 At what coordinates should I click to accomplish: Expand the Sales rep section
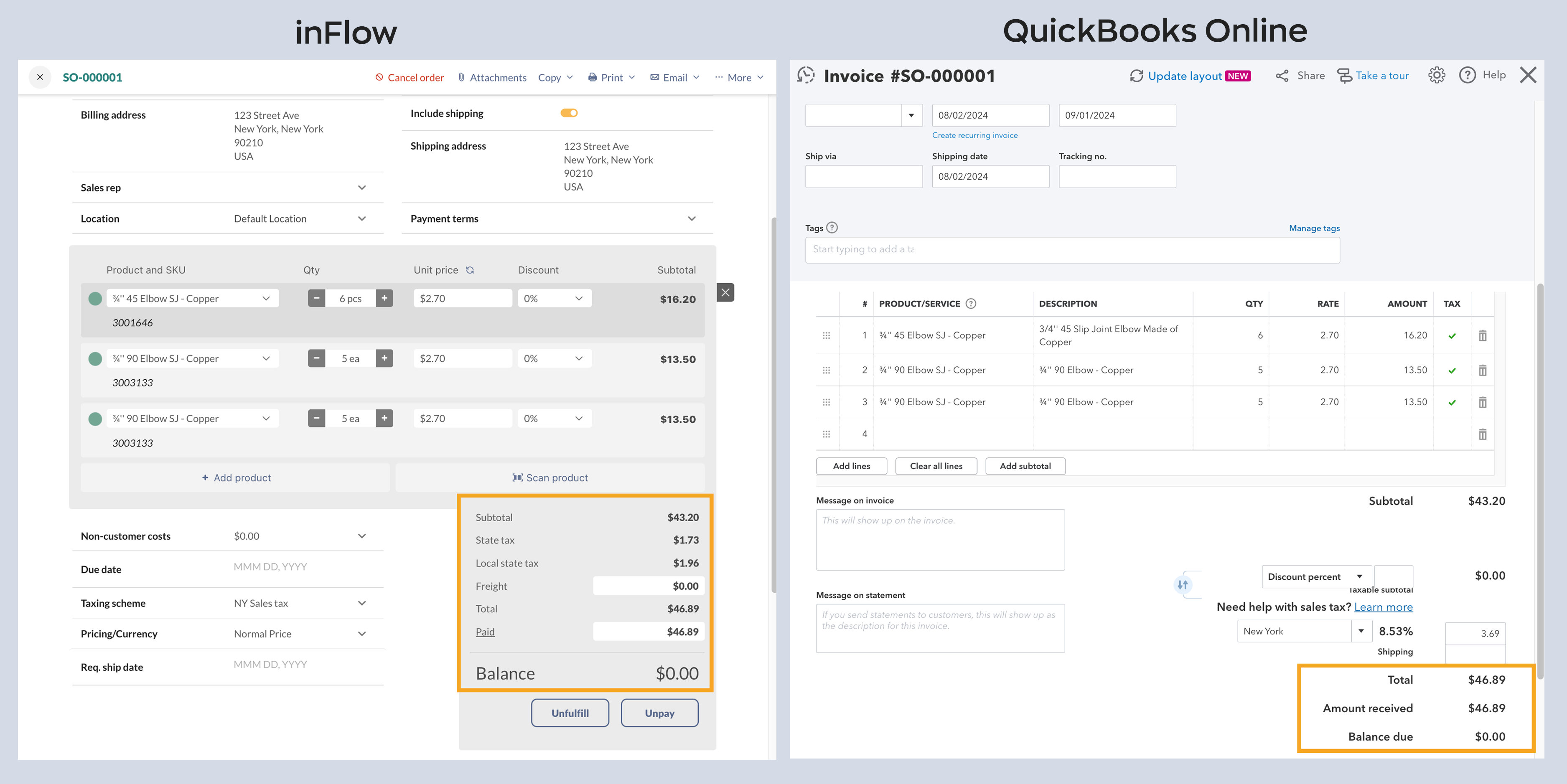point(361,187)
